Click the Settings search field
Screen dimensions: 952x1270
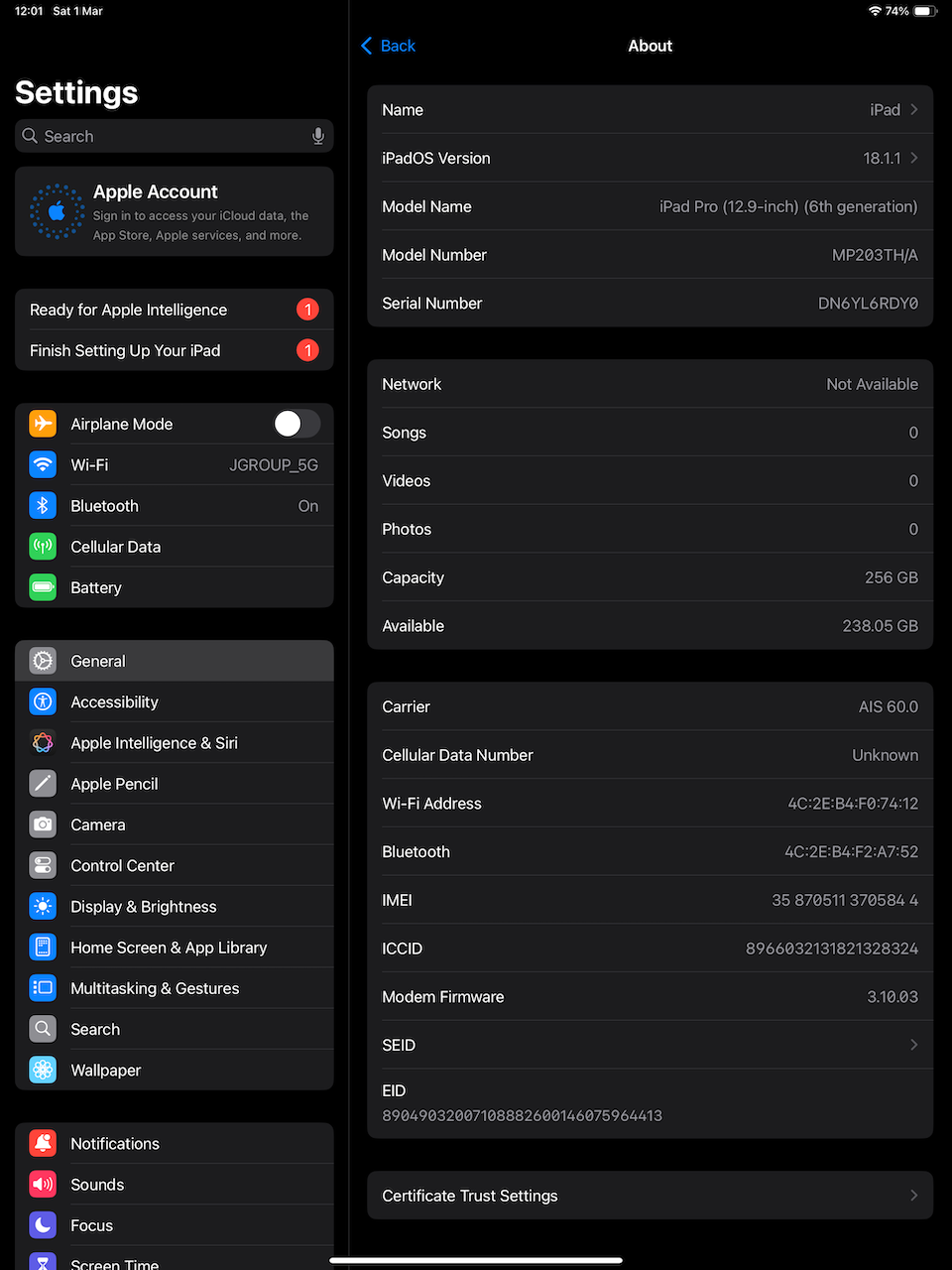(175, 136)
